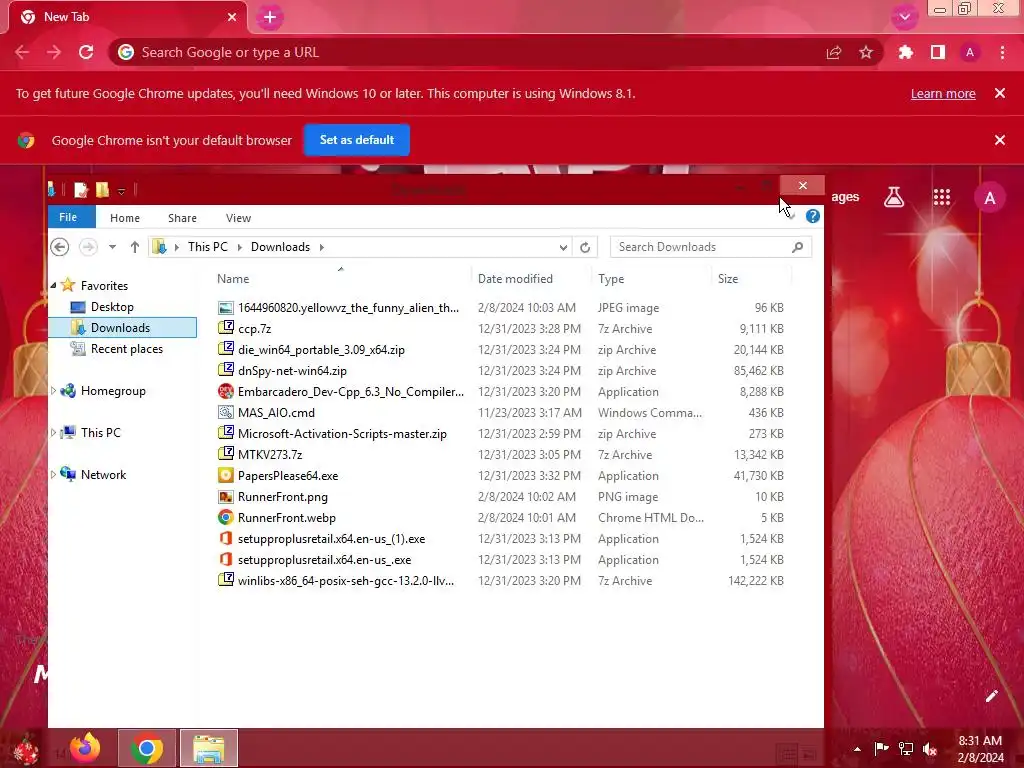Select MAS_AIO.cmd file

click(x=276, y=413)
